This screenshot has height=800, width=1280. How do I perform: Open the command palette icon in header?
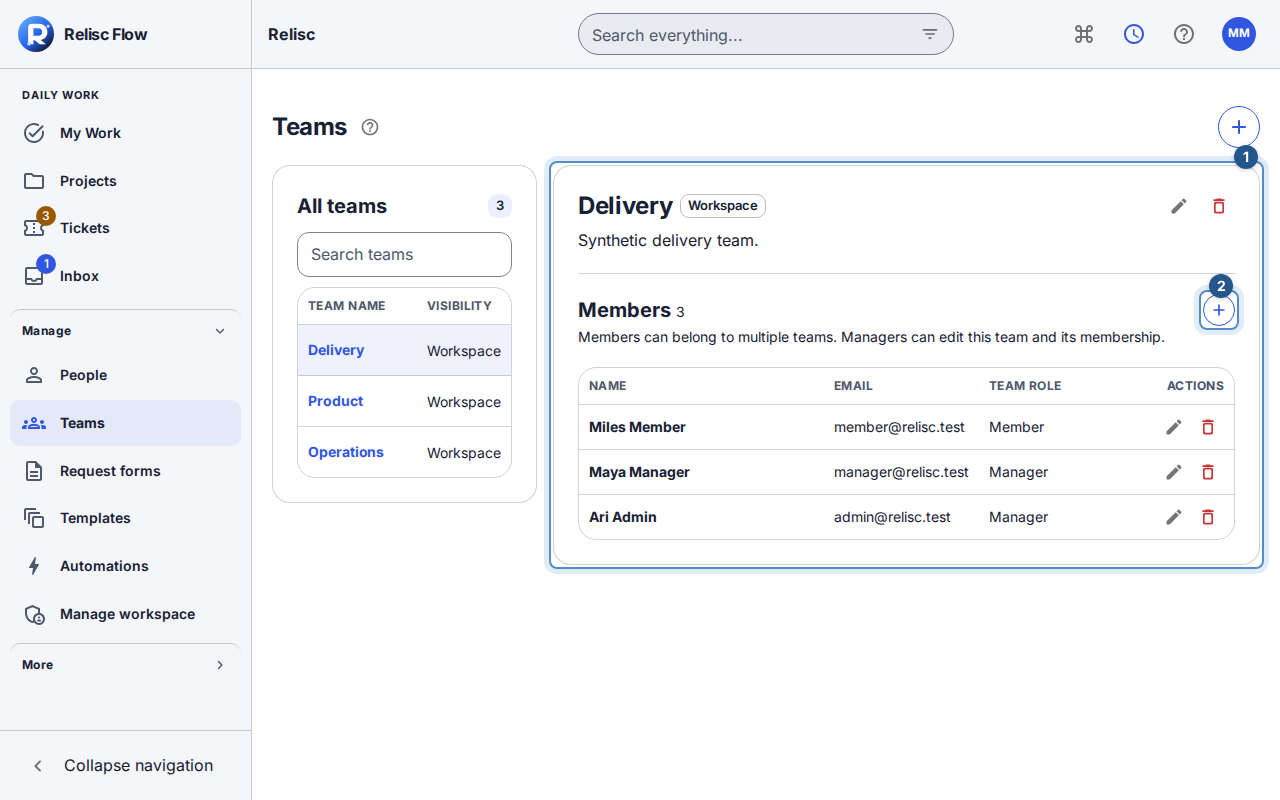[1084, 34]
